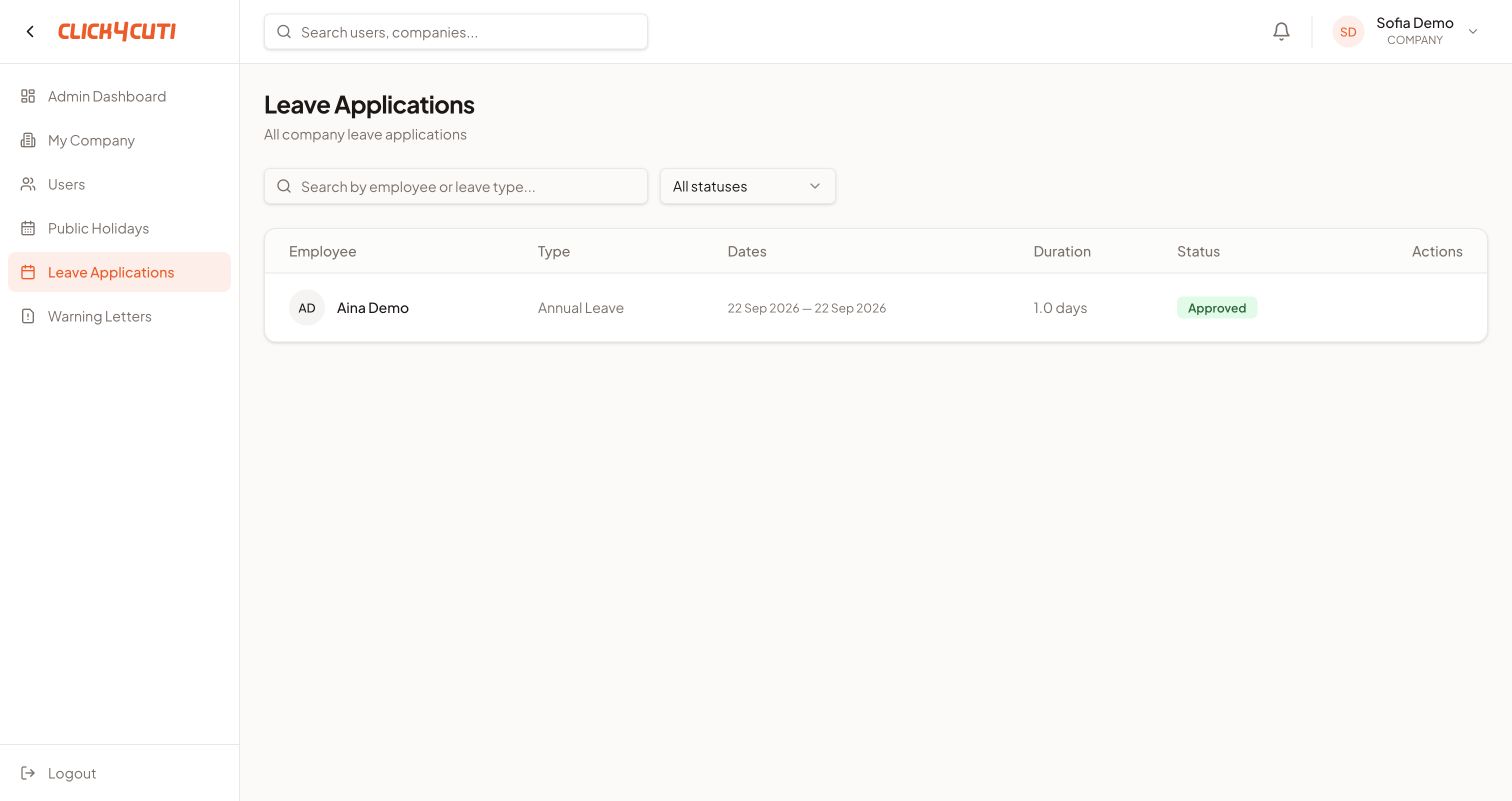Open the All statuses dropdown
Screen dimensions: 1512x801
coord(748,186)
